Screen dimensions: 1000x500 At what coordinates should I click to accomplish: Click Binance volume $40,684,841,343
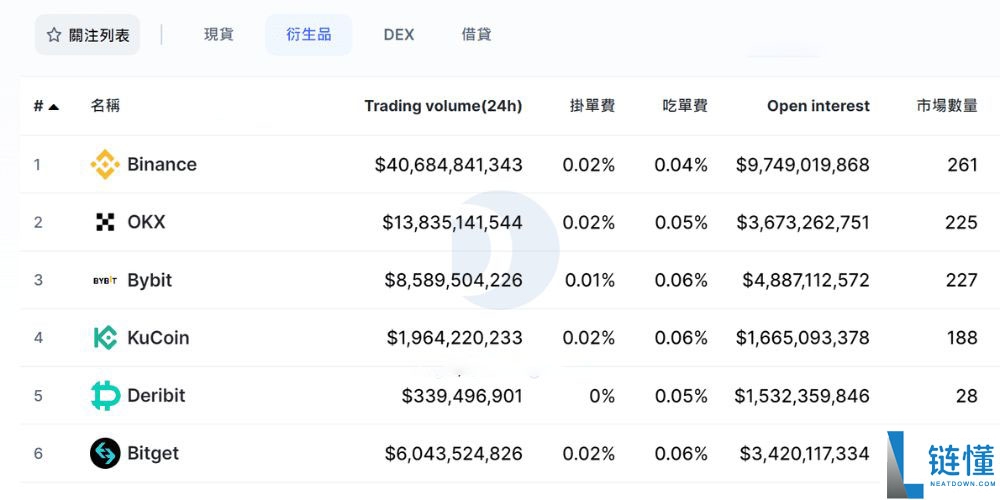(448, 165)
